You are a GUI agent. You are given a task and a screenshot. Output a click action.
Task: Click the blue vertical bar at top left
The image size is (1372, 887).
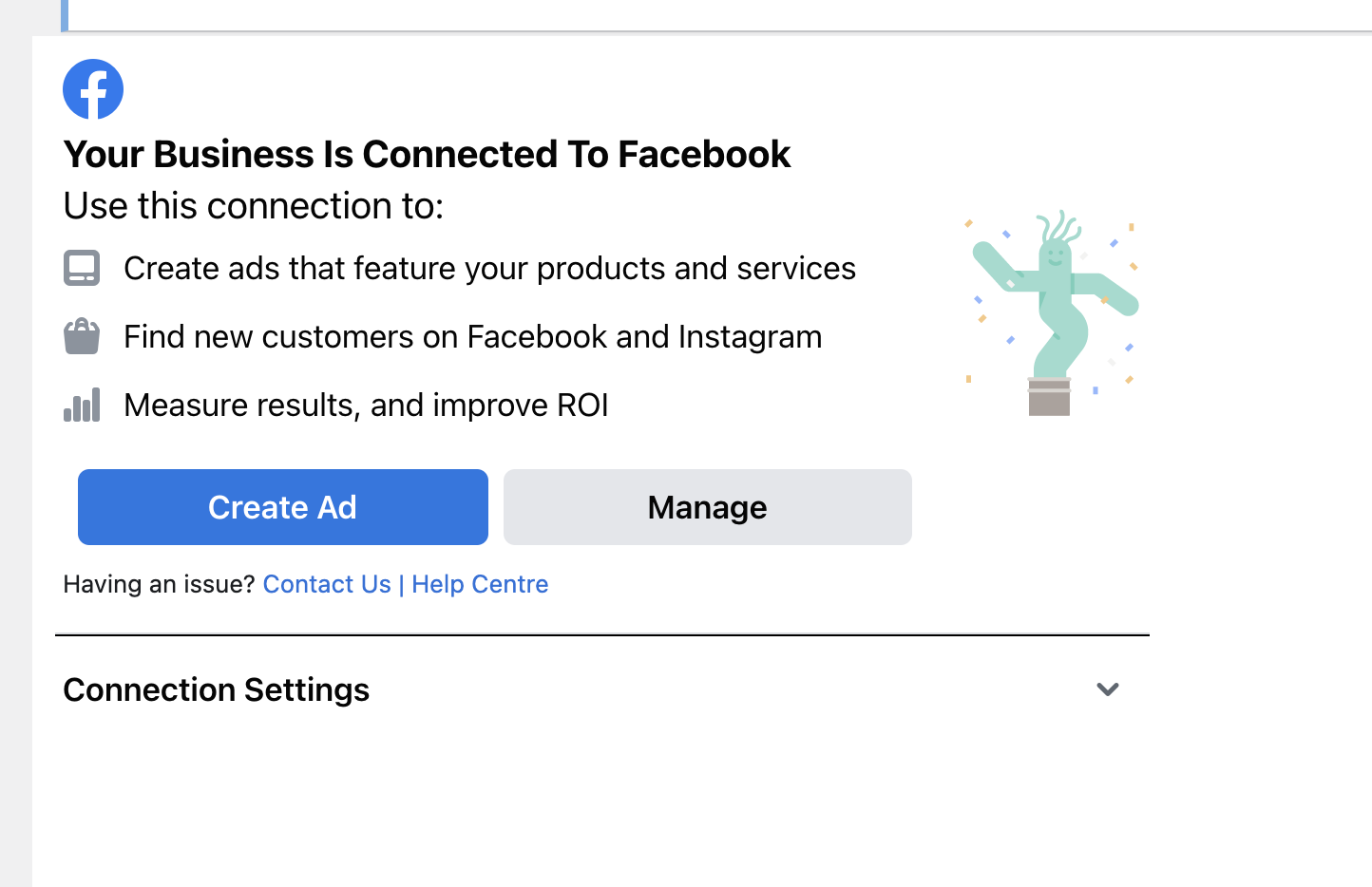65,14
